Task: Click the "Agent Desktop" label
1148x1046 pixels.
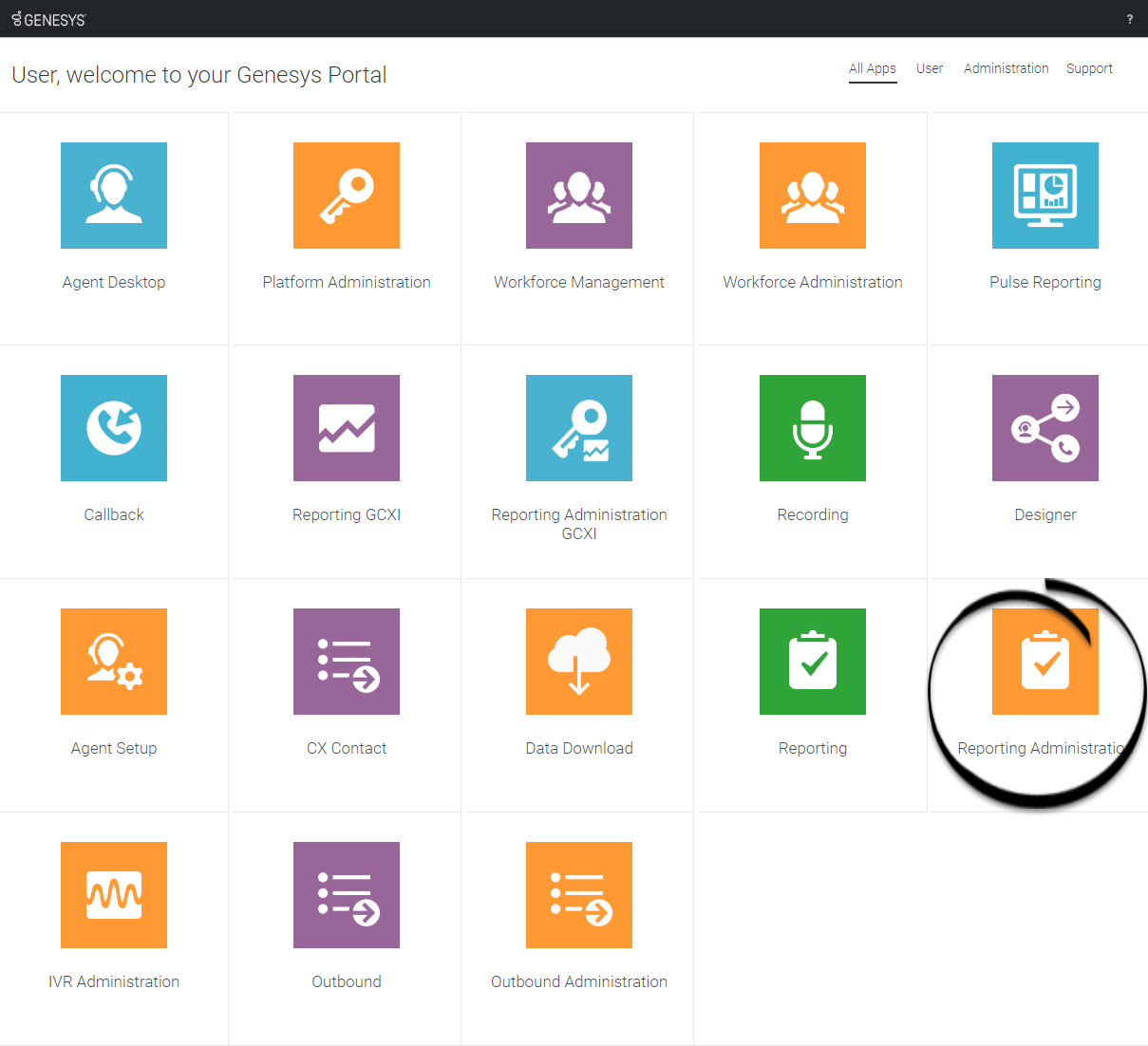Action: [x=114, y=282]
